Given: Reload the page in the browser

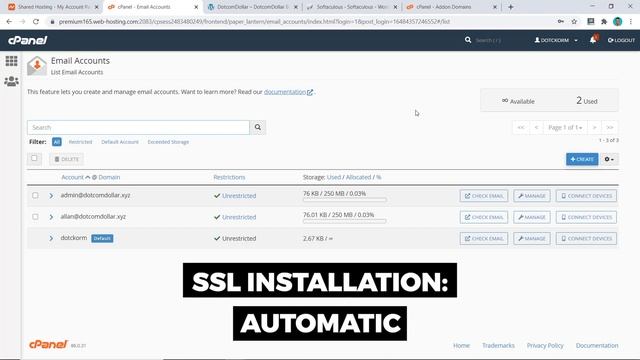Looking at the screenshot, I should pyautogui.click(x=36, y=22).
